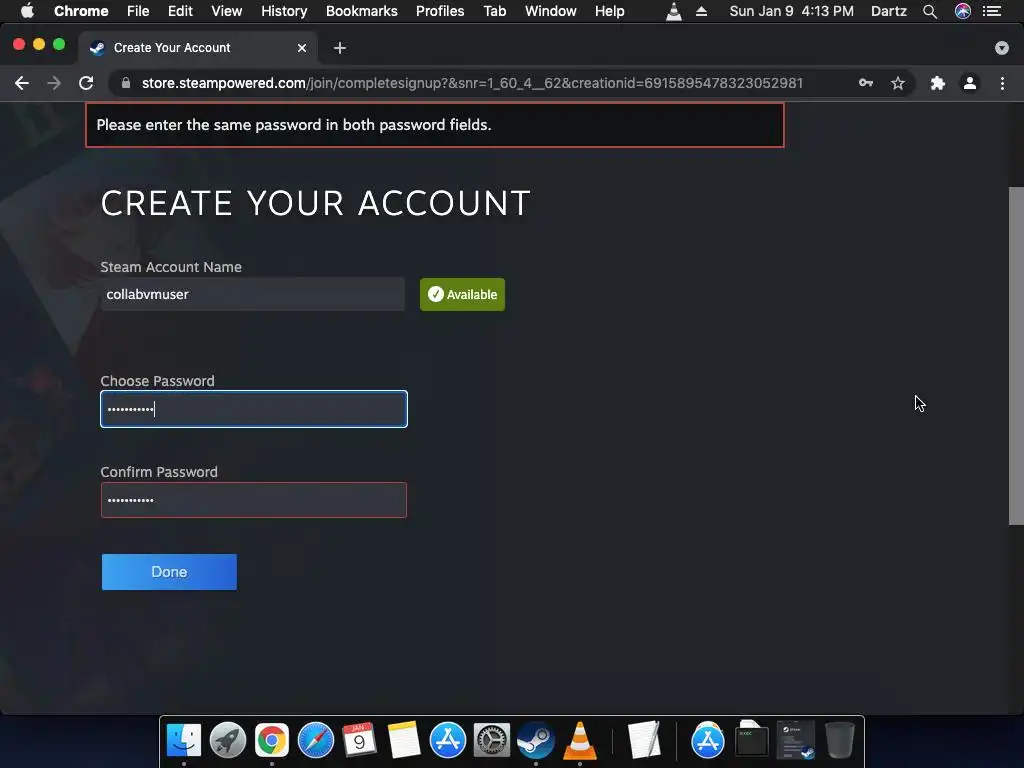1024x768 pixels.
Task: Open the Profiles menu
Action: click(440, 11)
